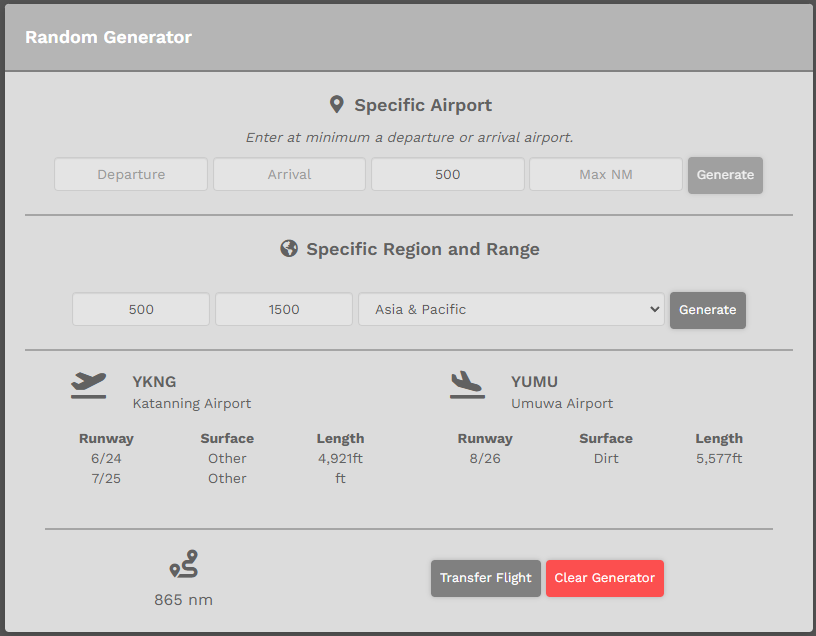Click the Transfer Flight button
This screenshot has width=816, height=636.
(486, 578)
